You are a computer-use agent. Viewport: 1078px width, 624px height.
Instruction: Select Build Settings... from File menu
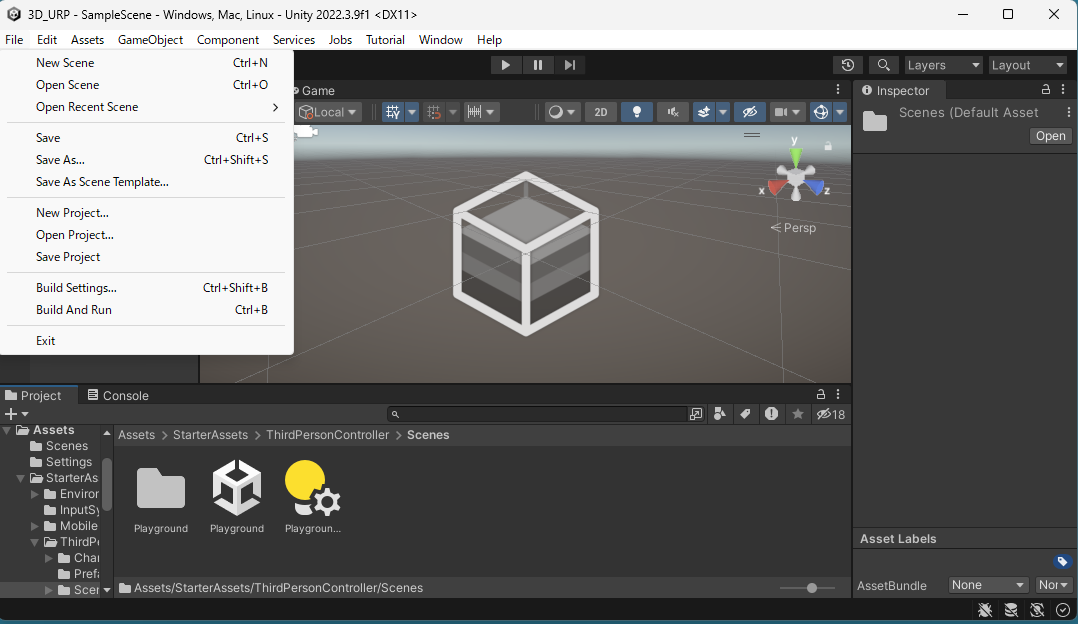76,288
